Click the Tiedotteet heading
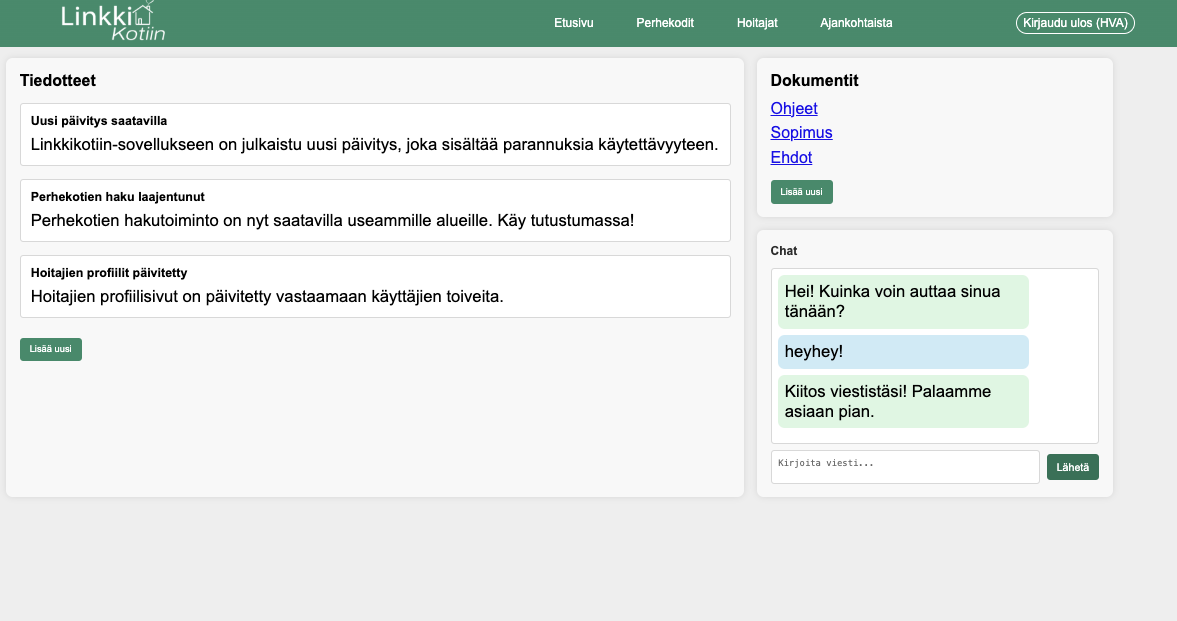Image resolution: width=1177 pixels, height=621 pixels. [x=58, y=80]
